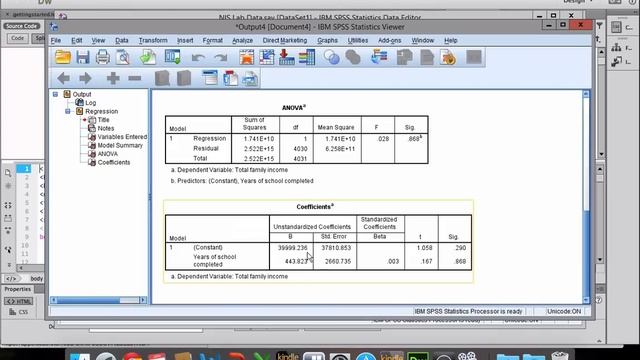
Task: Select Title in the outline tree
Action: (103, 120)
